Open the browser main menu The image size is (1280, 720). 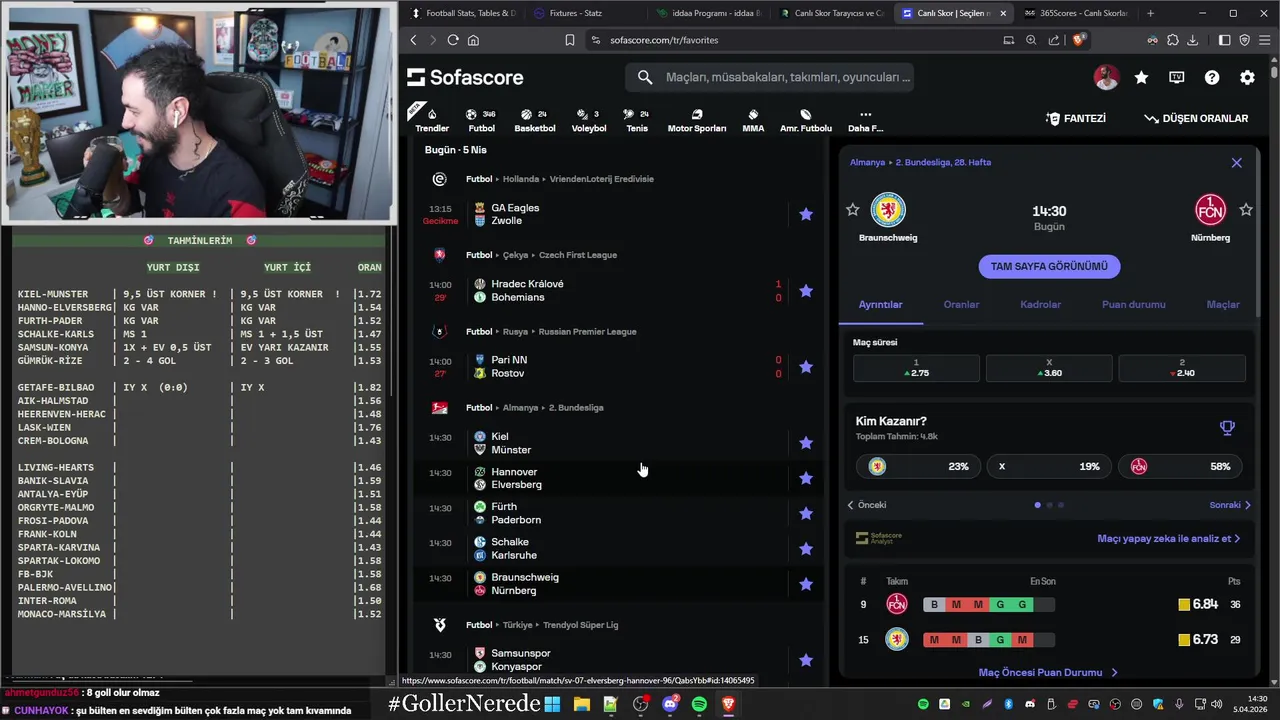(x=1264, y=40)
